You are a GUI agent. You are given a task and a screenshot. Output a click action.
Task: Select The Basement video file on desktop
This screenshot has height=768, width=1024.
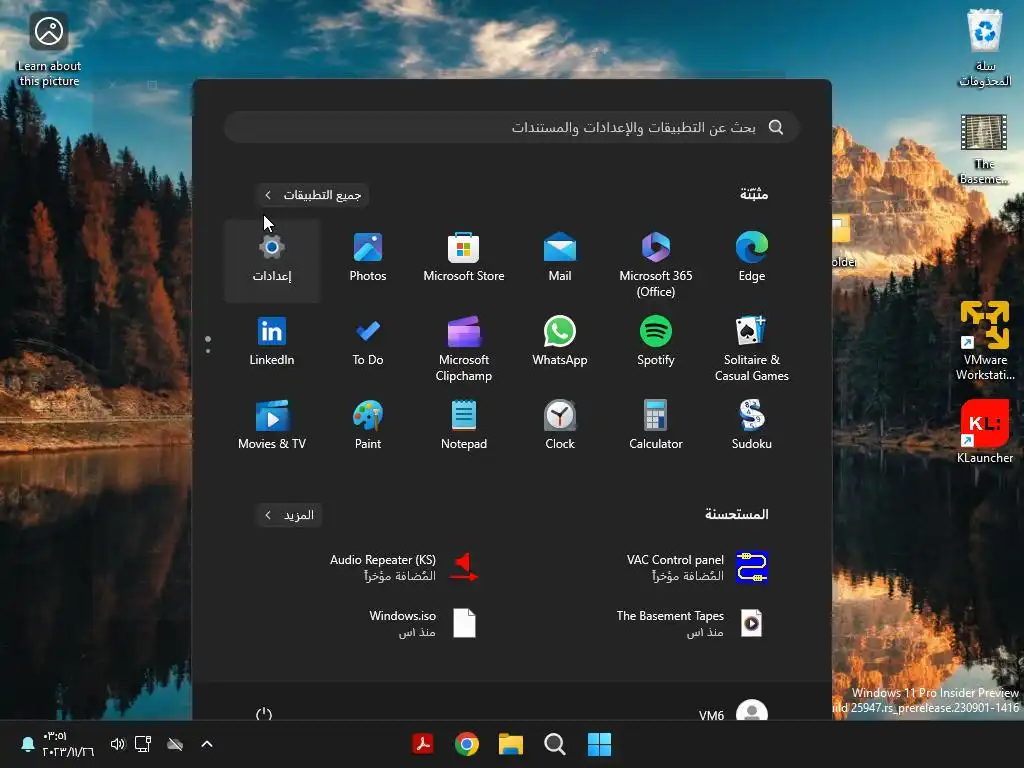(x=984, y=149)
